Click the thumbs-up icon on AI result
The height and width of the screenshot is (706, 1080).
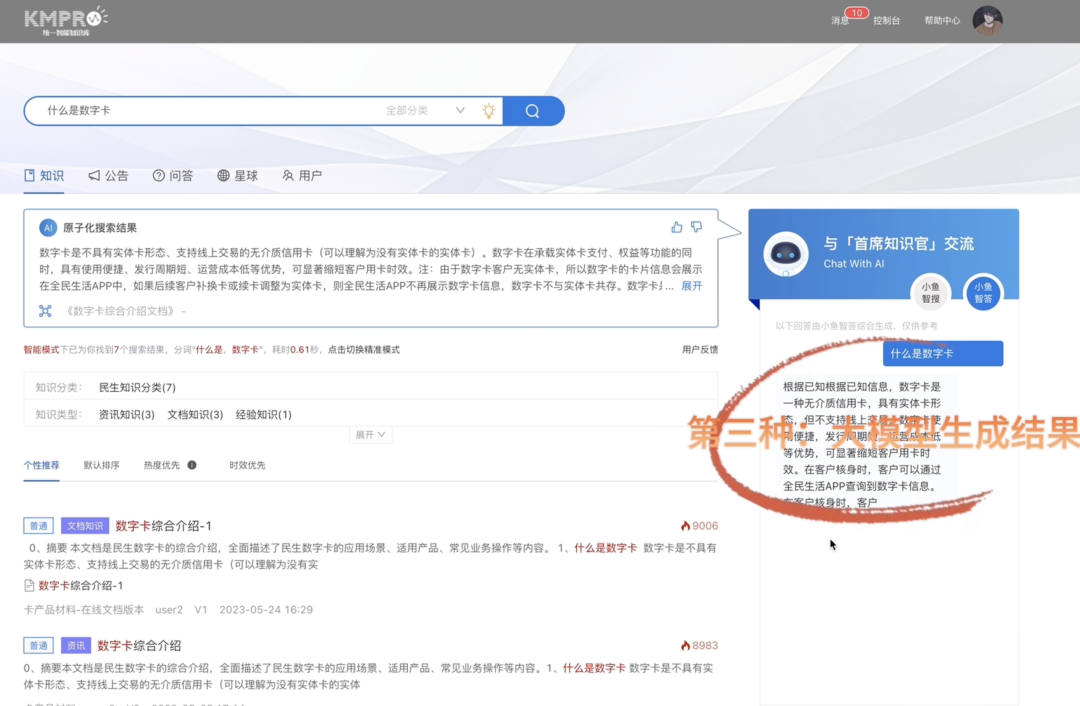point(677,227)
